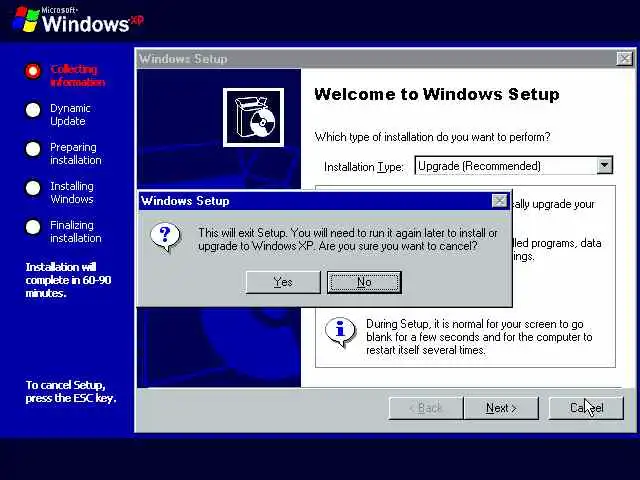Click the Cancel button in wizard
This screenshot has height=480, width=640.
tap(586, 408)
